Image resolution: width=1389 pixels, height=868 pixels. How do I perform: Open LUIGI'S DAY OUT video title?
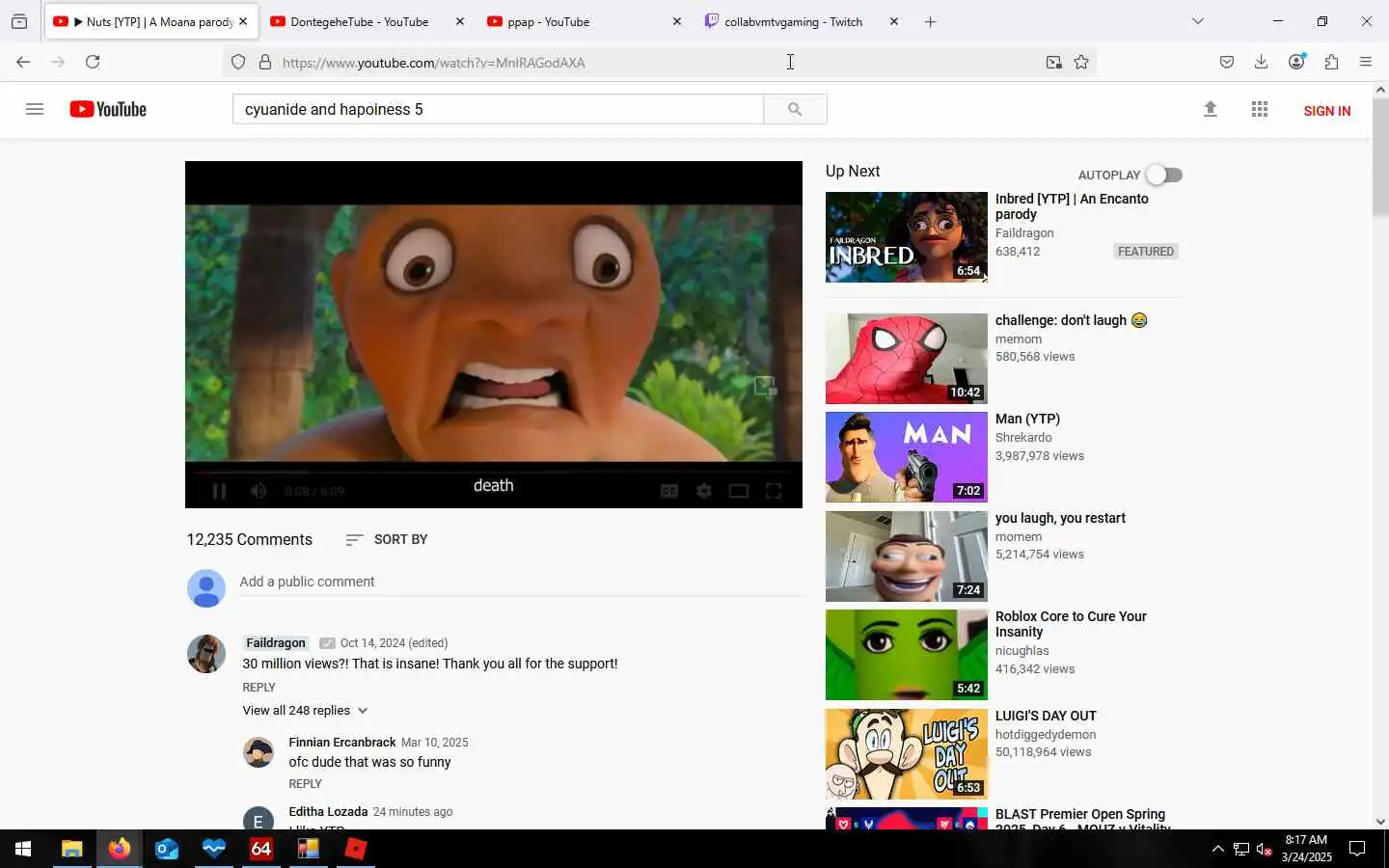(1046, 716)
